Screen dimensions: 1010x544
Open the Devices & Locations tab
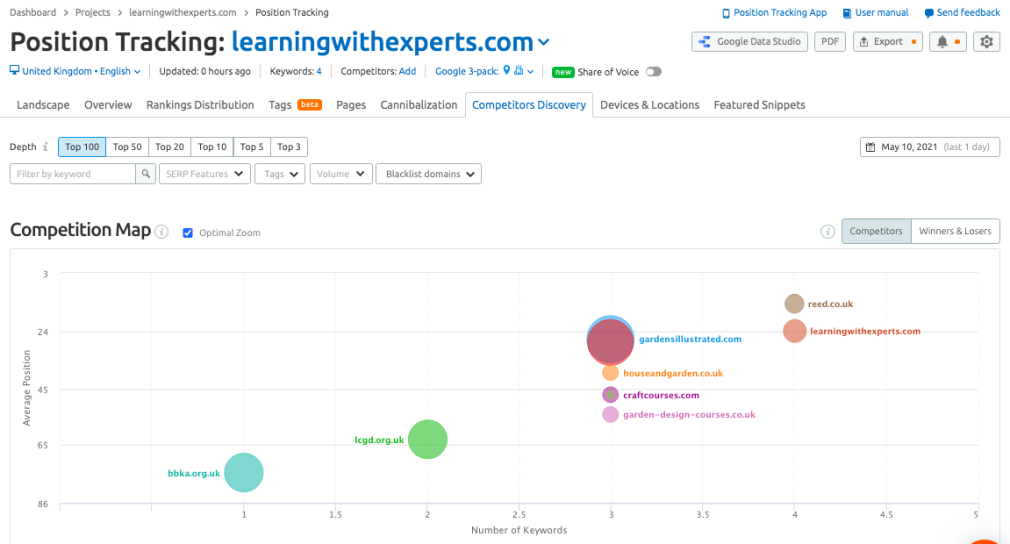point(649,105)
